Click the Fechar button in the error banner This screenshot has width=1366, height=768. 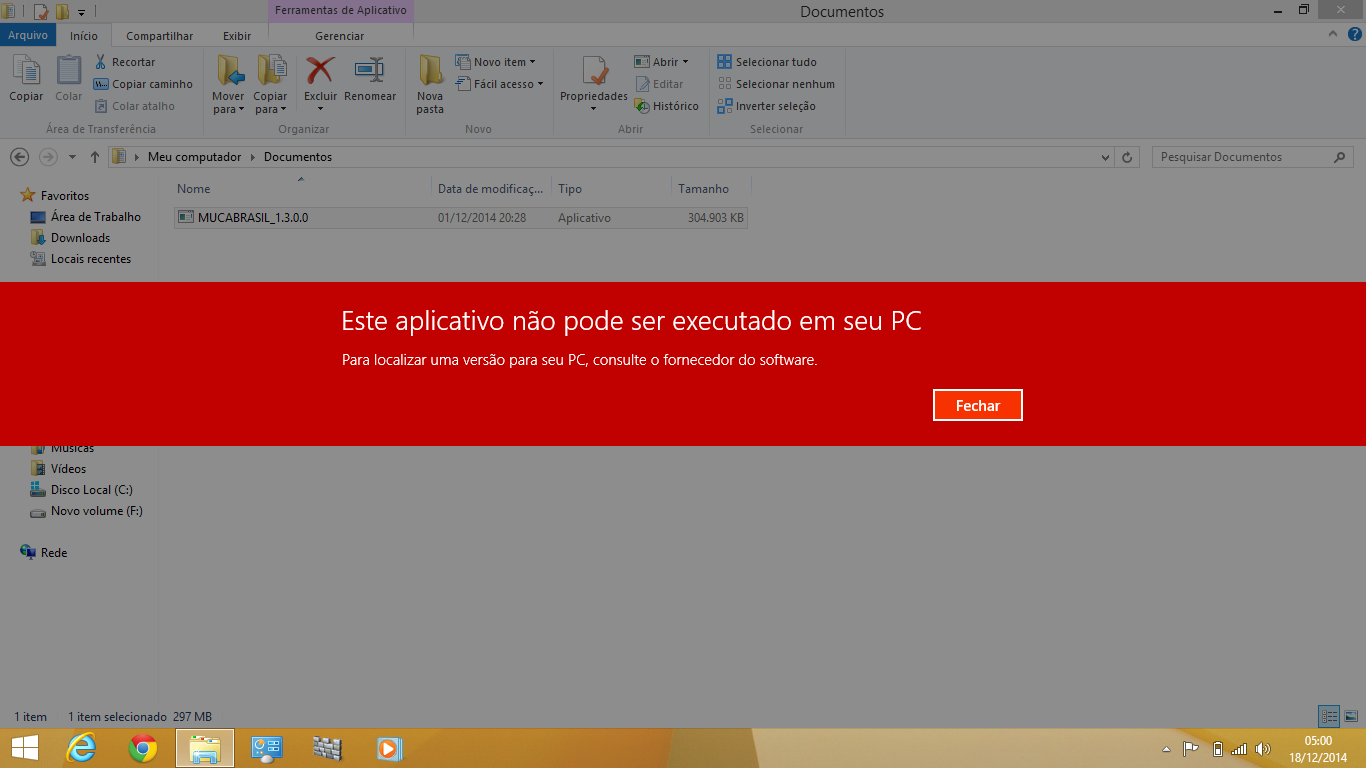pos(977,405)
